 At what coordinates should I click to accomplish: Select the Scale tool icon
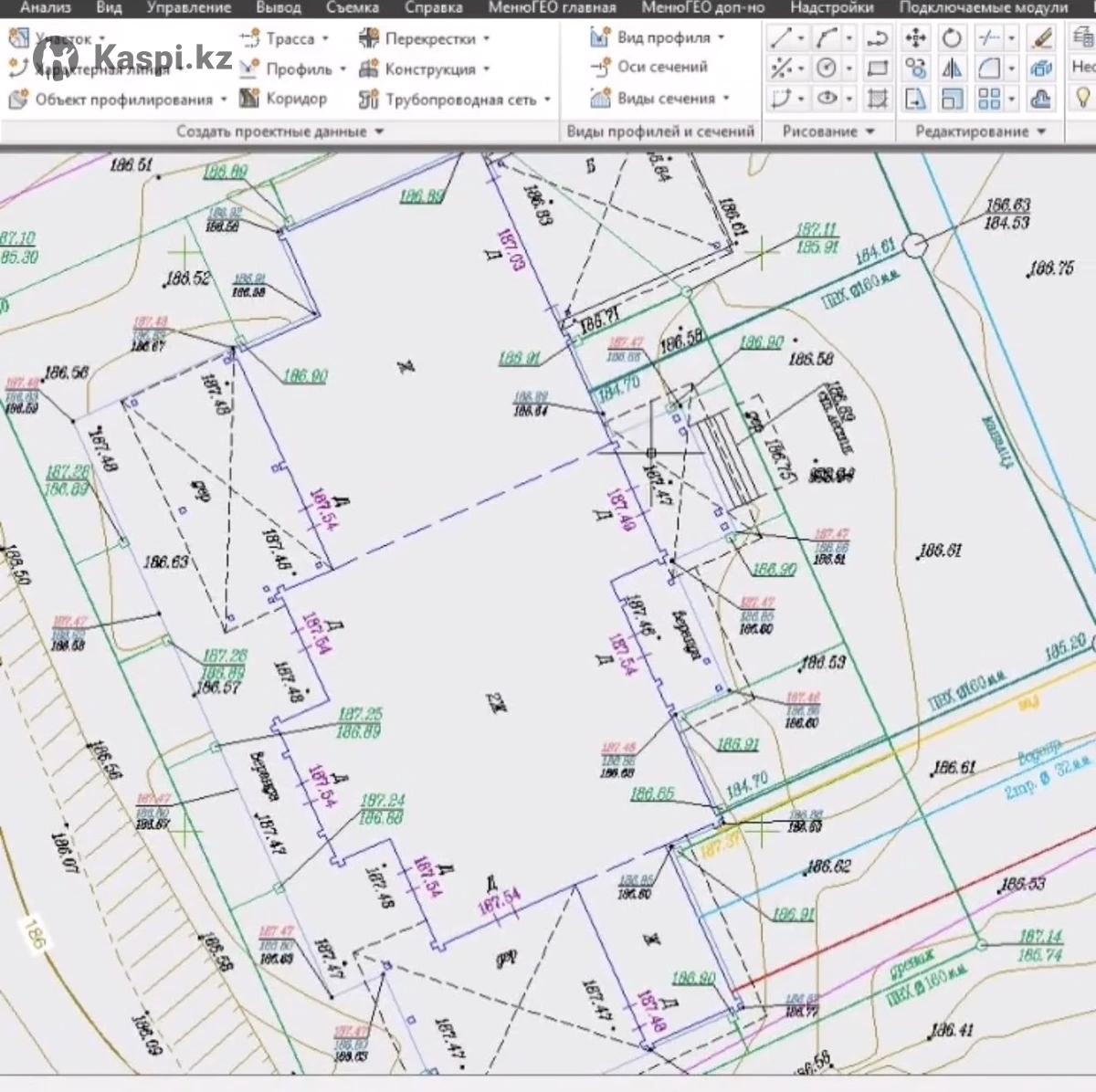tap(952, 100)
